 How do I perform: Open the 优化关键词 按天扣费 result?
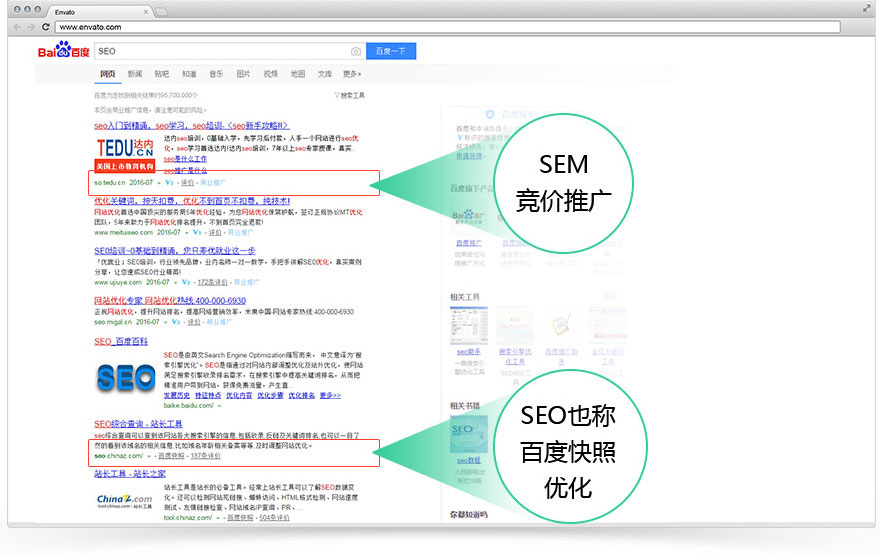(x=192, y=201)
